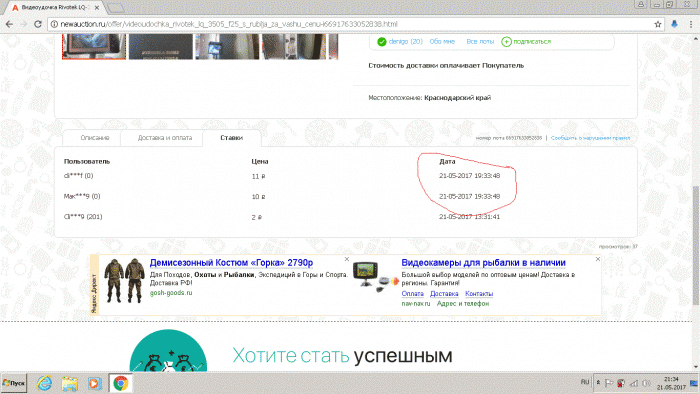
Task: Open Chrome menu with three dots
Action: click(x=691, y=24)
